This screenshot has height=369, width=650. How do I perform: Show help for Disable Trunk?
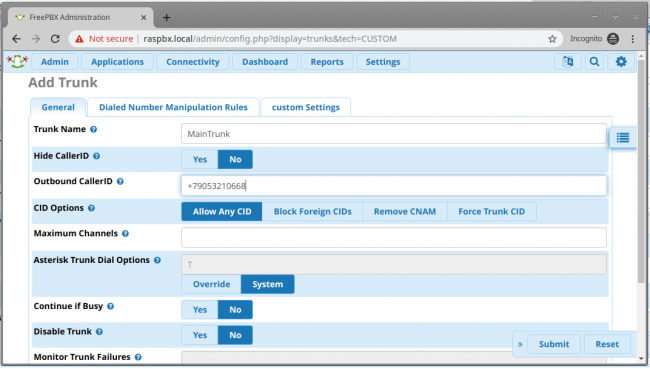(99, 332)
